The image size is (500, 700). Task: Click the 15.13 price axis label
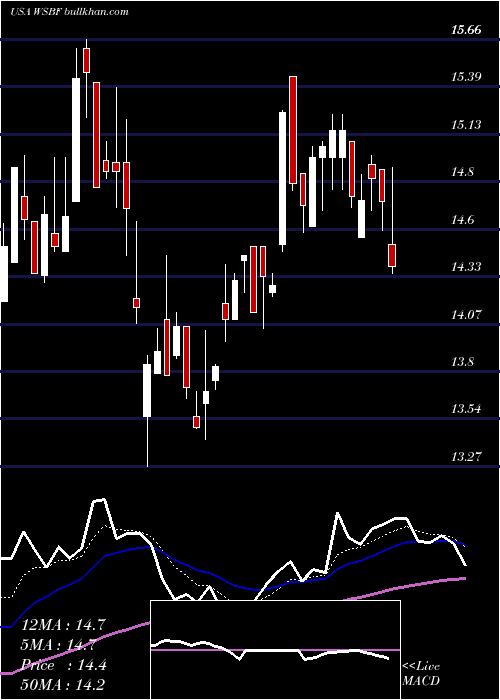tap(466, 125)
